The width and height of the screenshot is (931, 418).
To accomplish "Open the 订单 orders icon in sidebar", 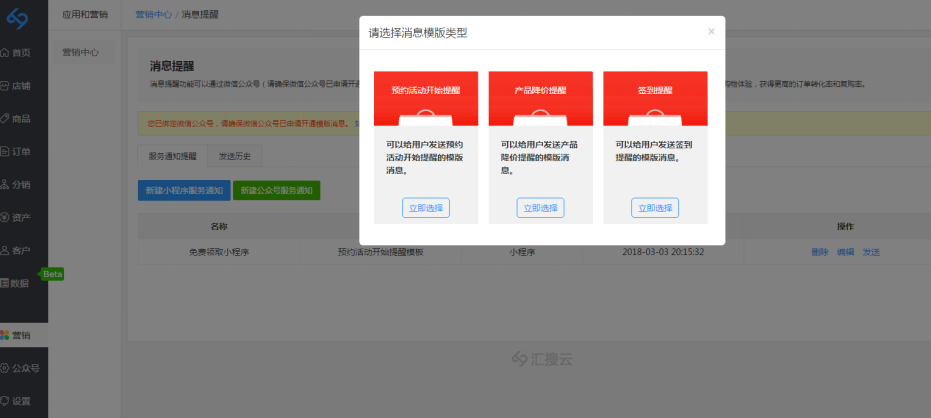I will point(5,151).
